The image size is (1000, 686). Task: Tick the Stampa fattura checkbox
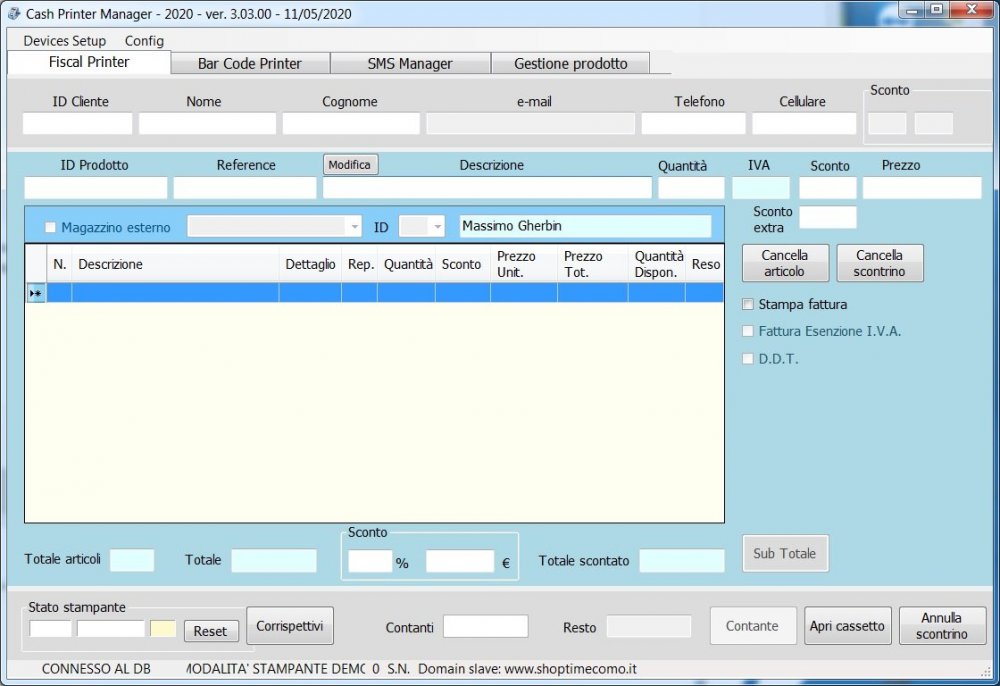(x=748, y=304)
